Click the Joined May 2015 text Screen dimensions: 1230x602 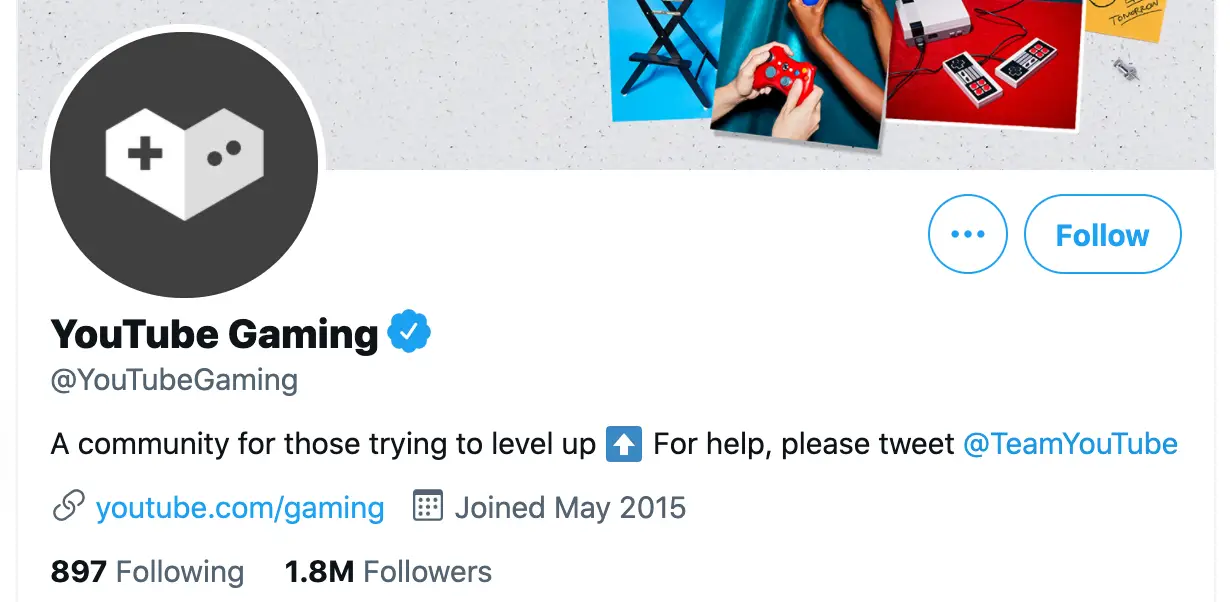pos(570,508)
